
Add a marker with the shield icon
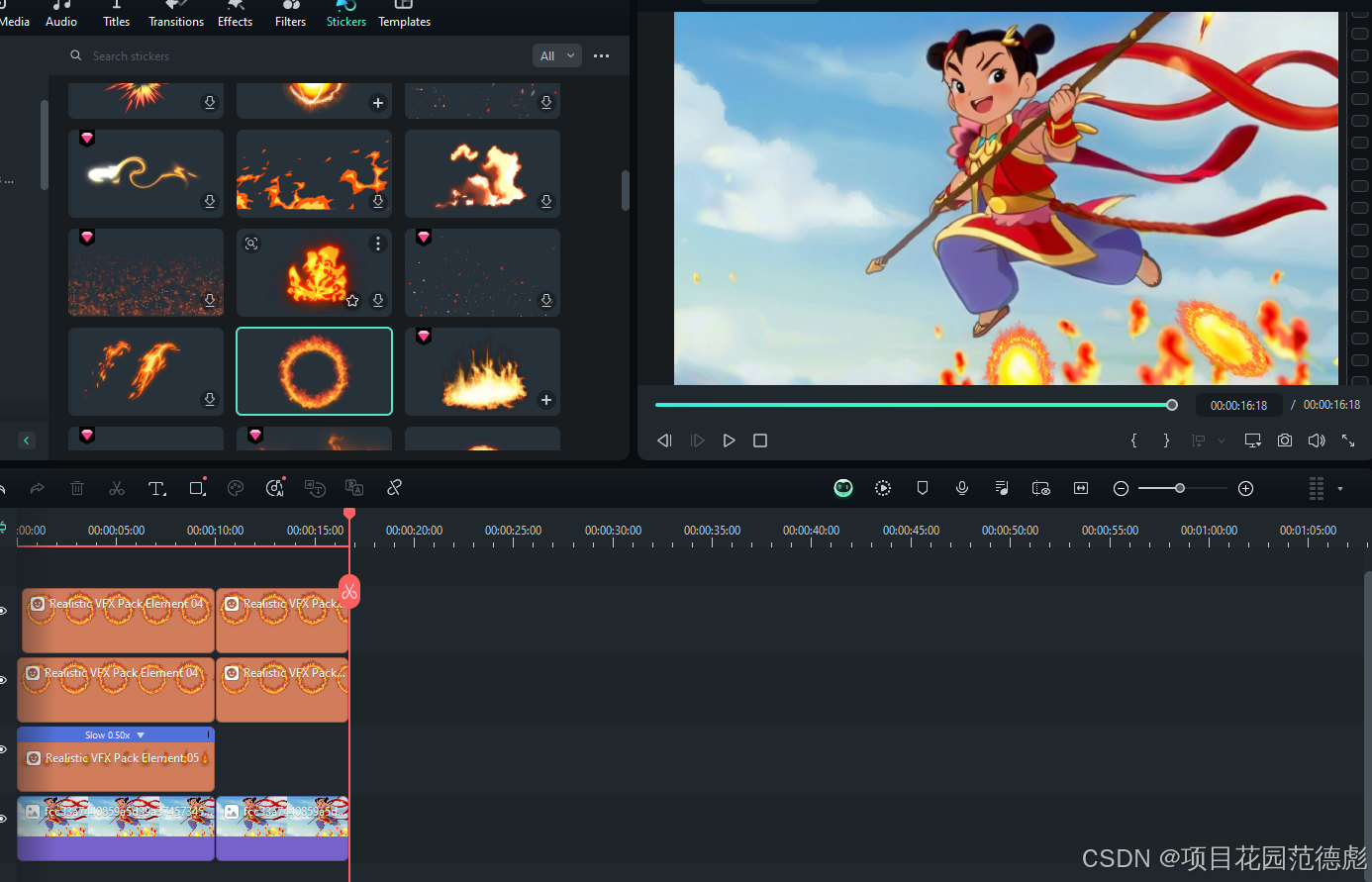pos(923,488)
